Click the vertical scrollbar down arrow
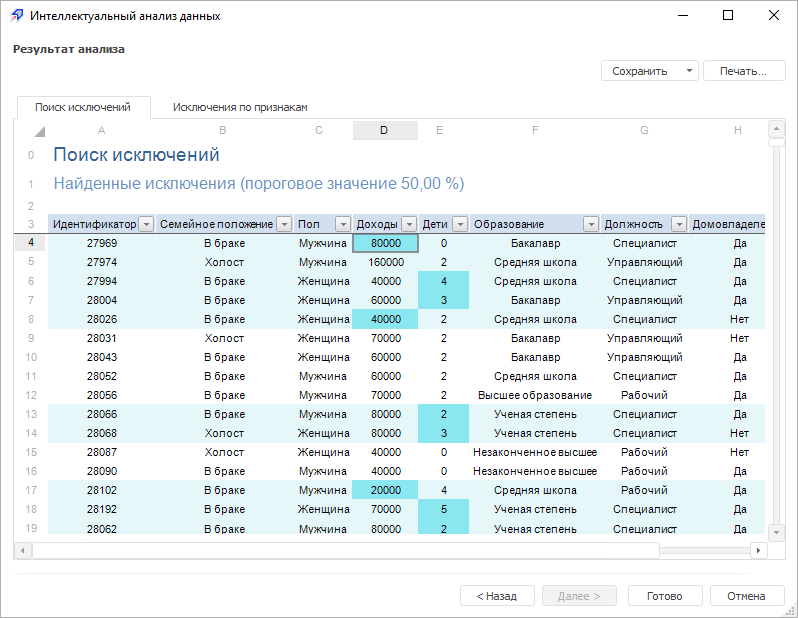798x618 pixels. (x=775, y=531)
